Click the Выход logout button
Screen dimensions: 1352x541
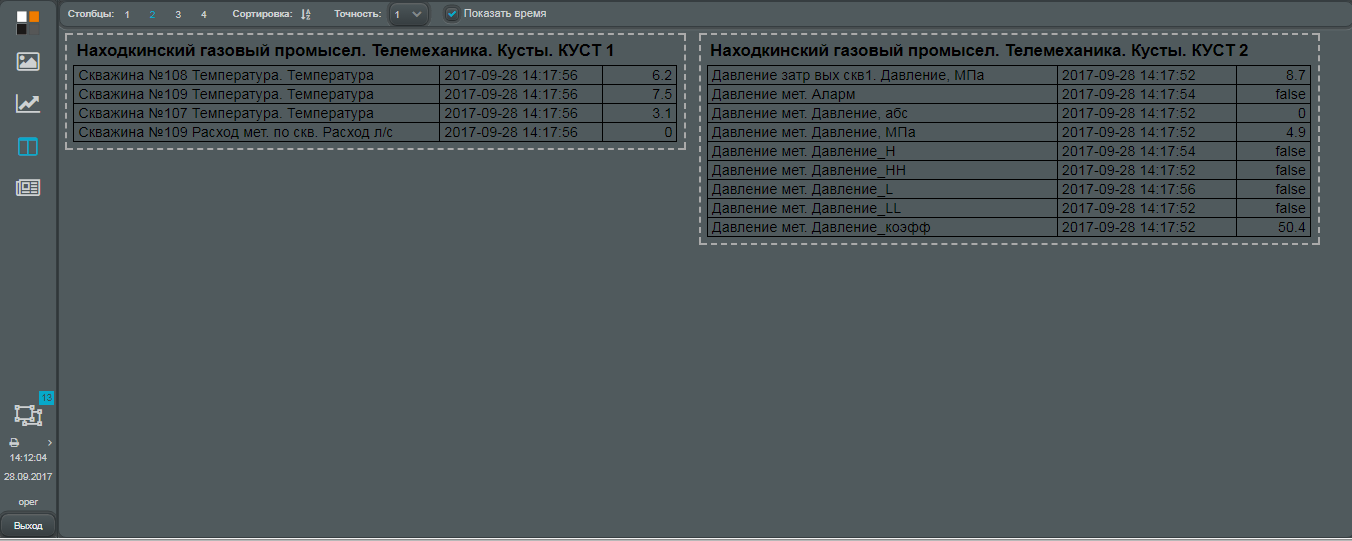[28, 525]
